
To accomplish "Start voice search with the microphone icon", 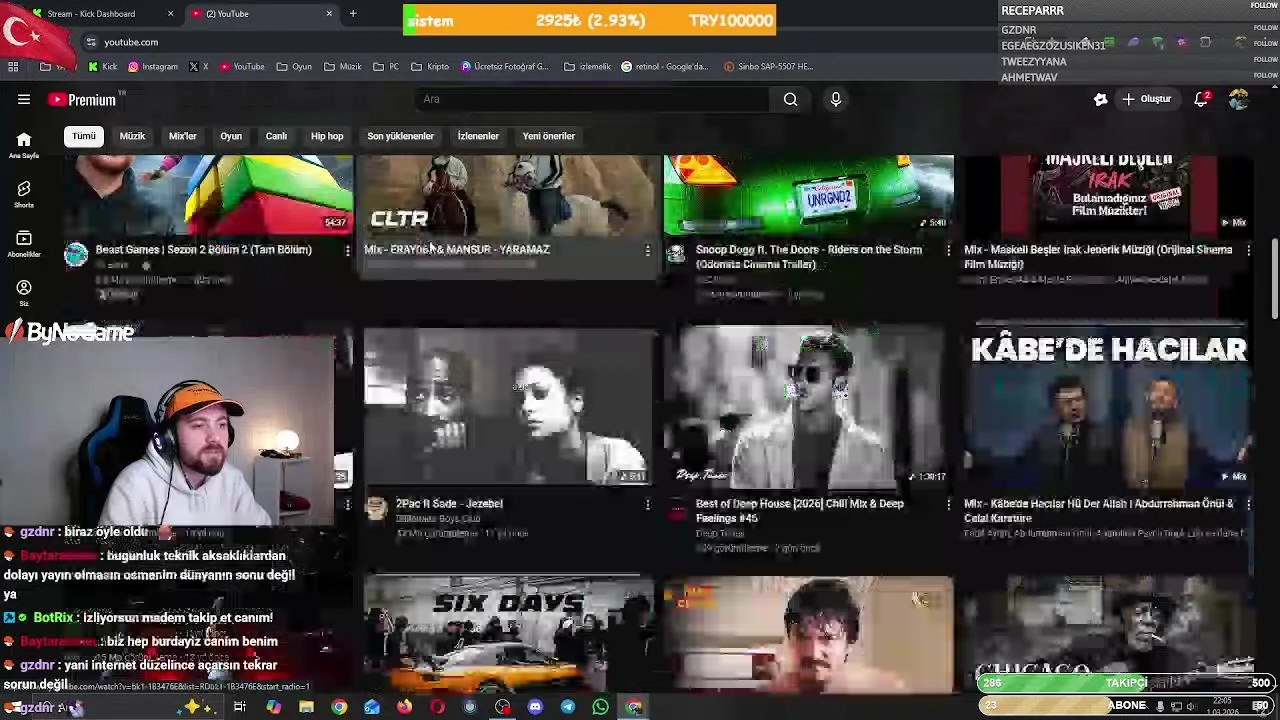I will click(x=835, y=99).
